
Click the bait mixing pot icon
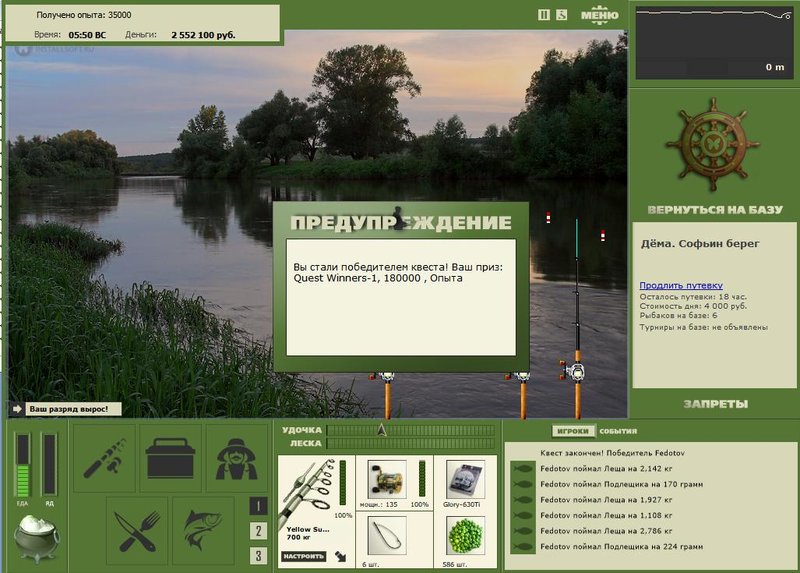click(x=36, y=538)
